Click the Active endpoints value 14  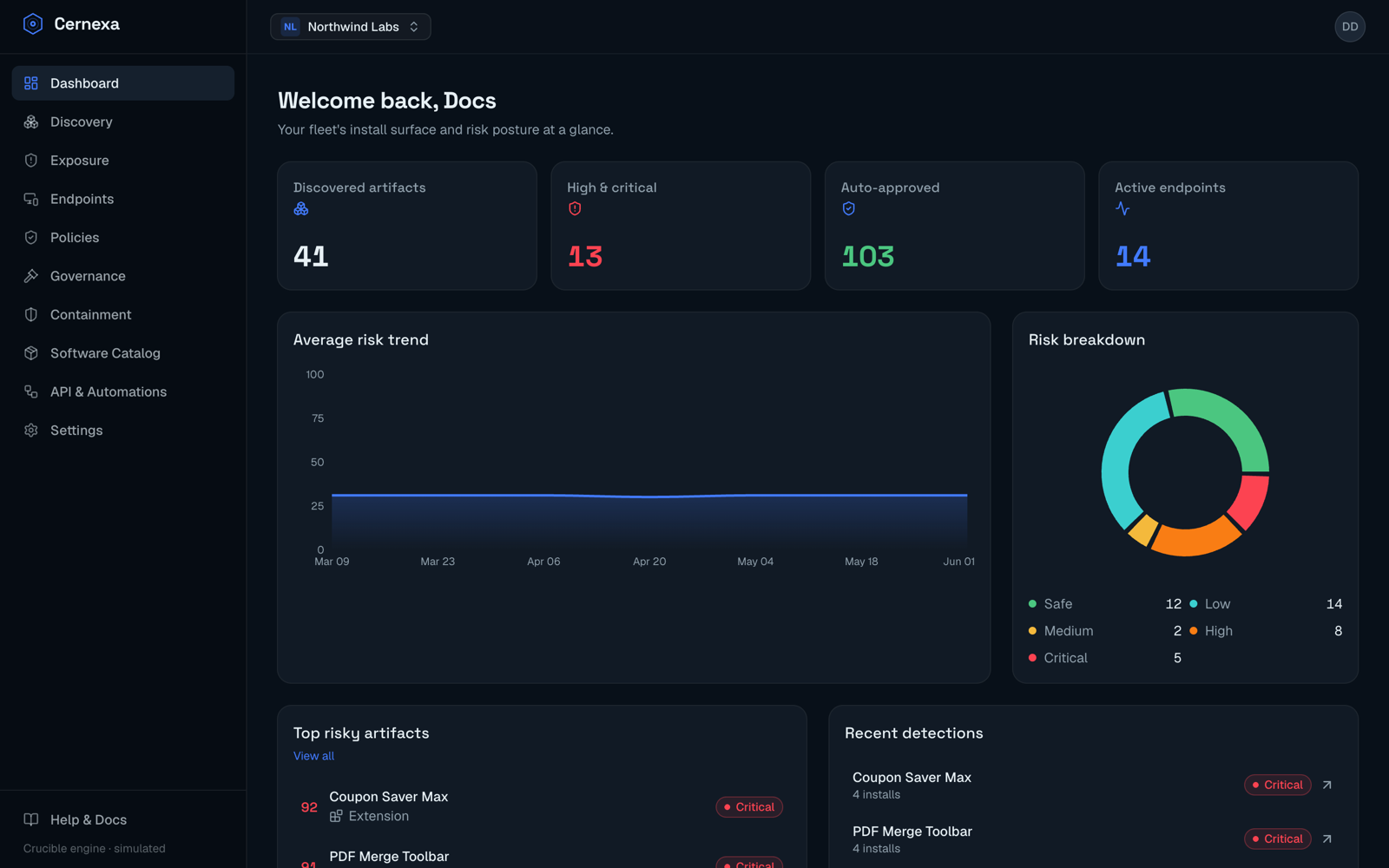[x=1133, y=256]
